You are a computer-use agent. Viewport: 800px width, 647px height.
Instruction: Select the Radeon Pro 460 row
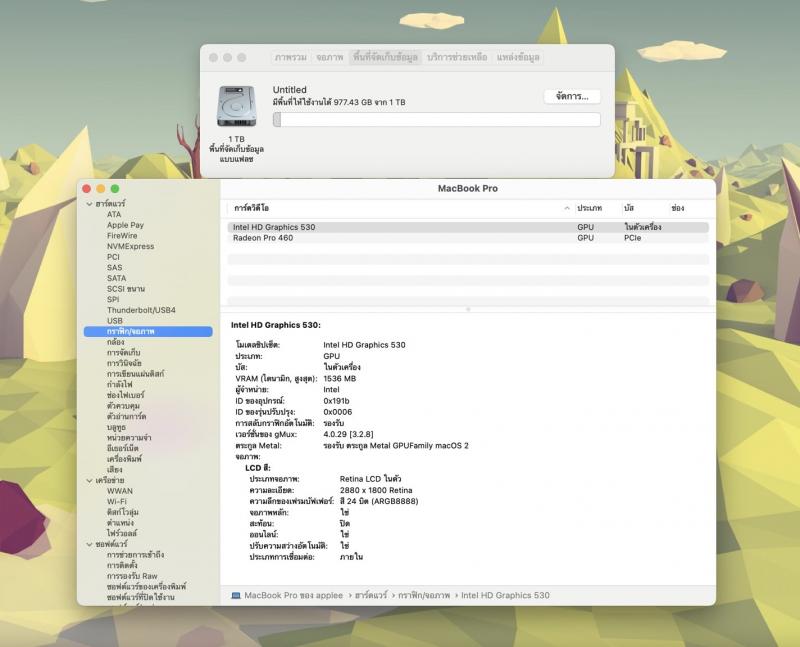click(468, 238)
